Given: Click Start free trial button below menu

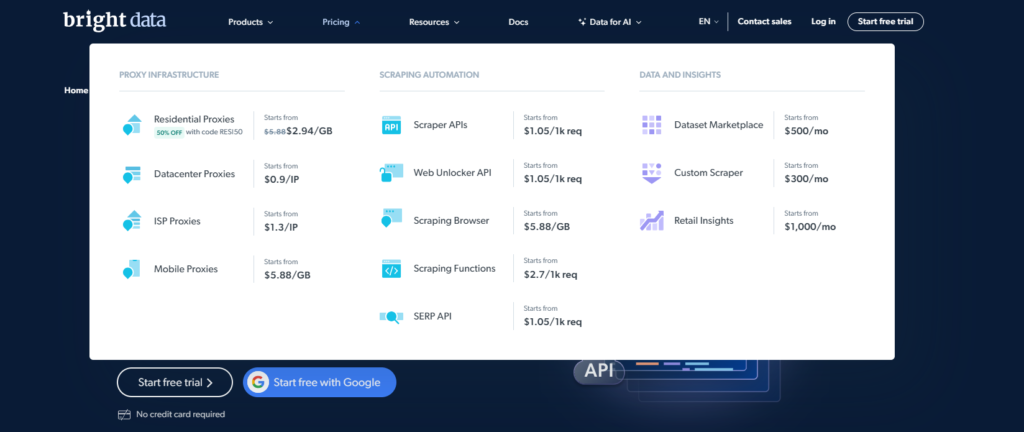Looking at the screenshot, I should point(175,382).
